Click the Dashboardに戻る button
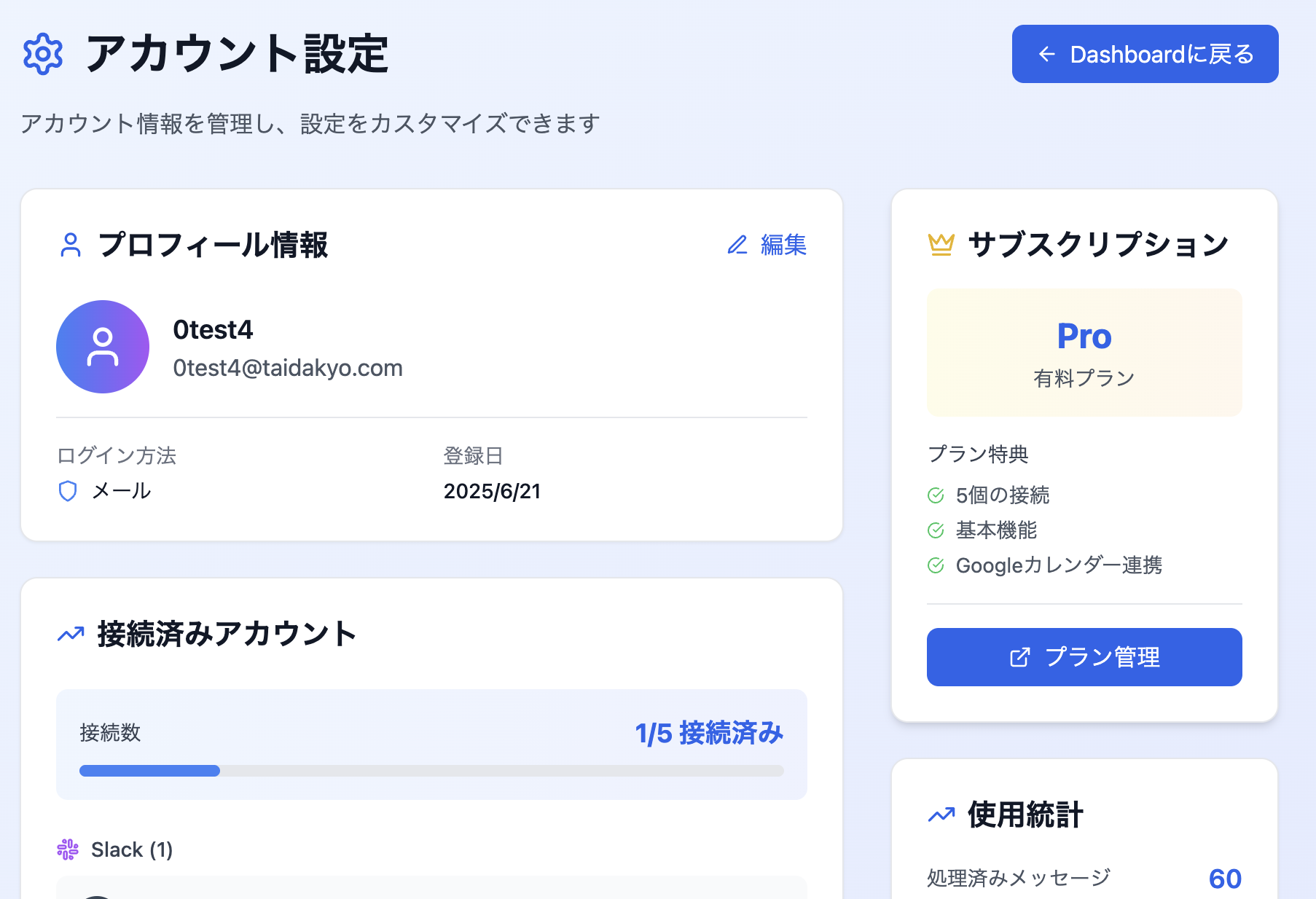Viewport: 1316px width, 899px height. tap(1145, 54)
